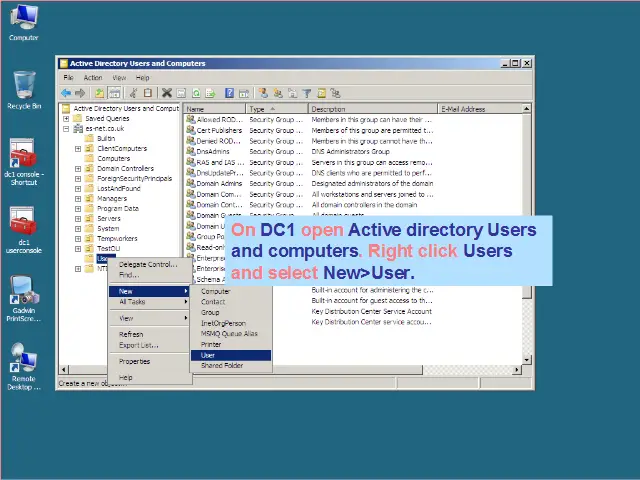Image resolution: width=640 pixels, height=480 pixels.
Task: Click the Copy clipboard toolbar icon
Action: pos(148,93)
